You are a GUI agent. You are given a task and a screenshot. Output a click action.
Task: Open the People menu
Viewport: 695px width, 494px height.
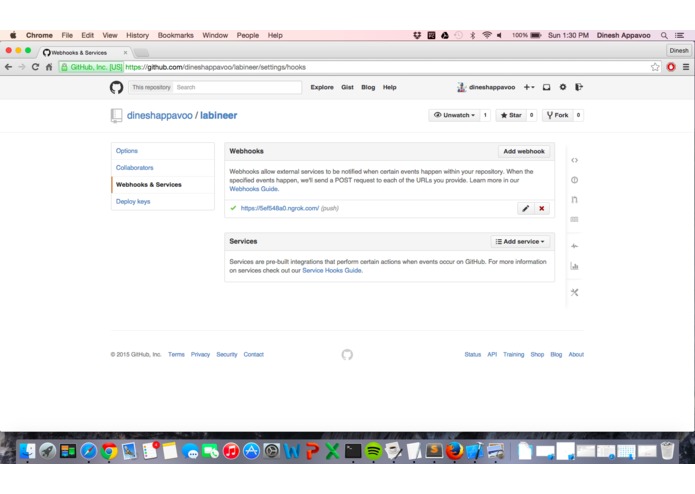pos(248,35)
